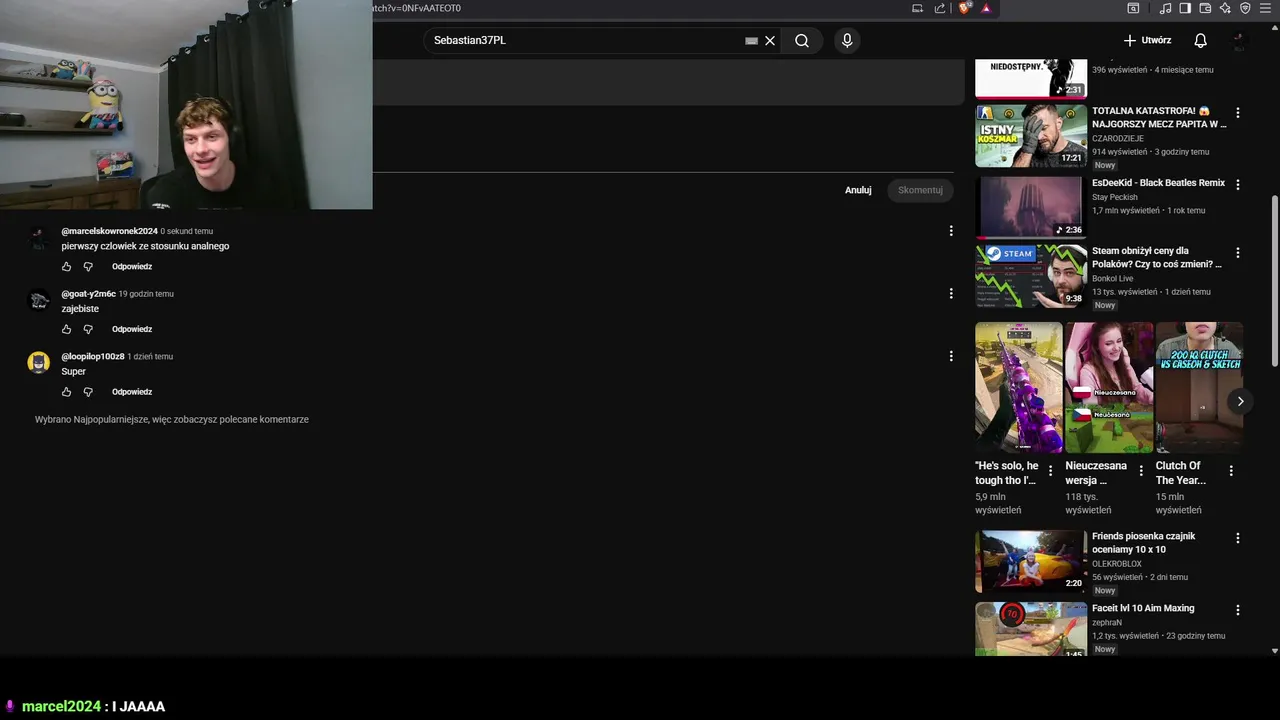Image resolution: width=1280 pixels, height=720 pixels.
Task: Like the marcelskowronek2024 comment
Action: coord(67,267)
